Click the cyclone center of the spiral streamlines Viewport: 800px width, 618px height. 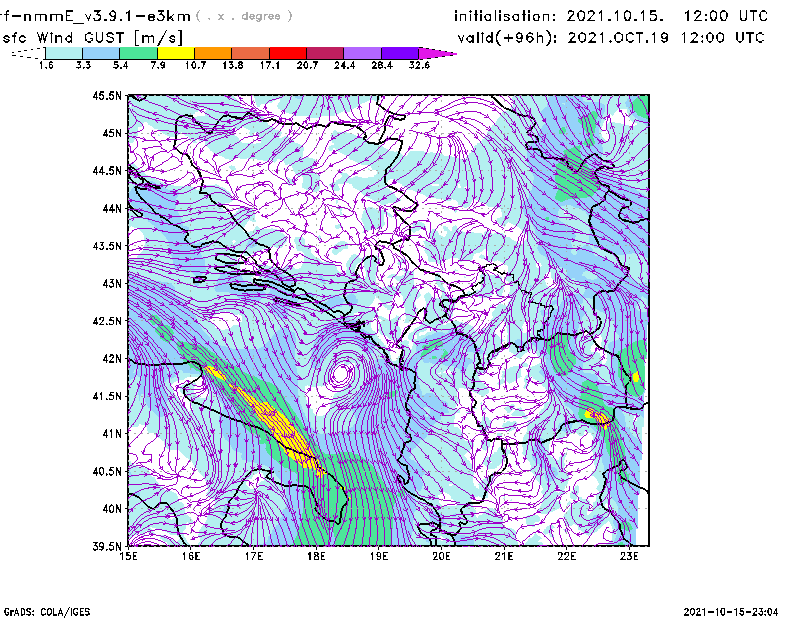pyautogui.click(x=341, y=373)
